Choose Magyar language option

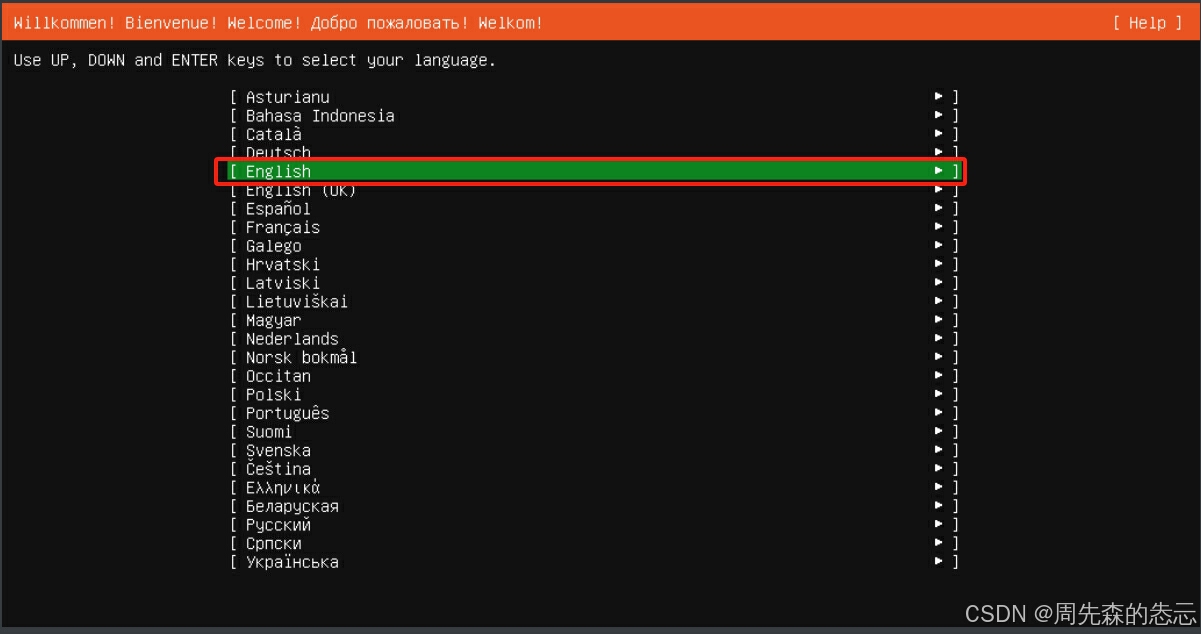(x=594, y=321)
